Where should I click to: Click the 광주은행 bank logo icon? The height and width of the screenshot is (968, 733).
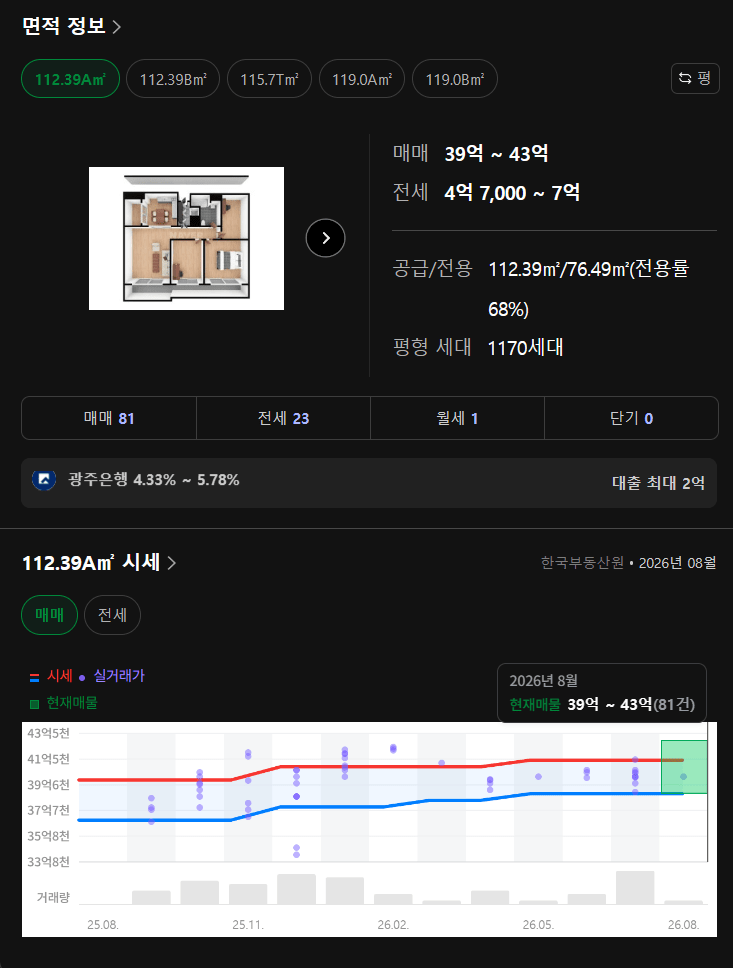click(44, 480)
